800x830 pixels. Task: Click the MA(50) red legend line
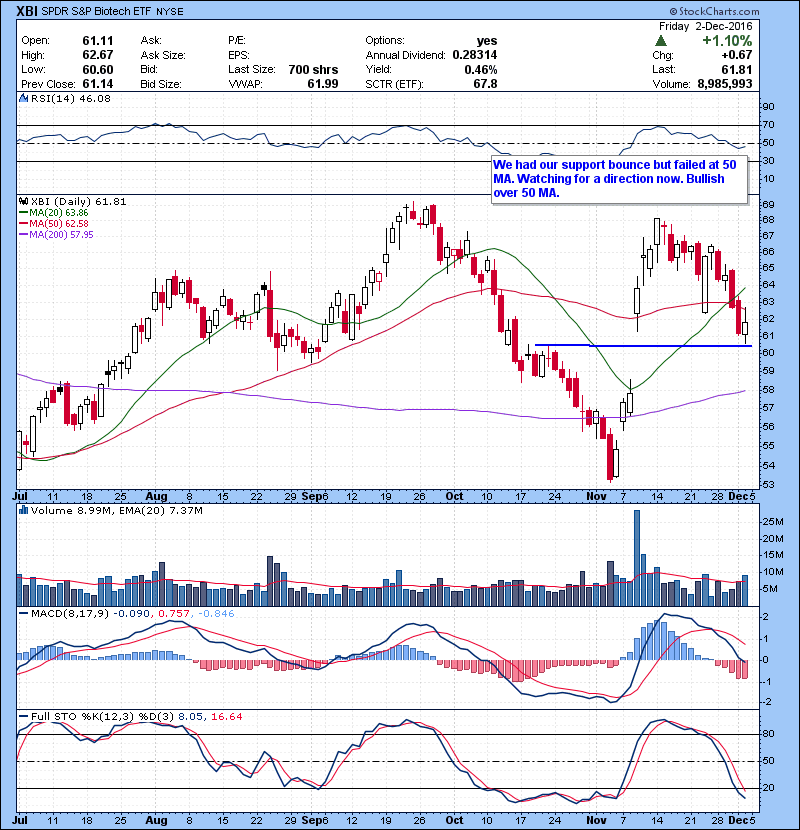[x=24, y=224]
